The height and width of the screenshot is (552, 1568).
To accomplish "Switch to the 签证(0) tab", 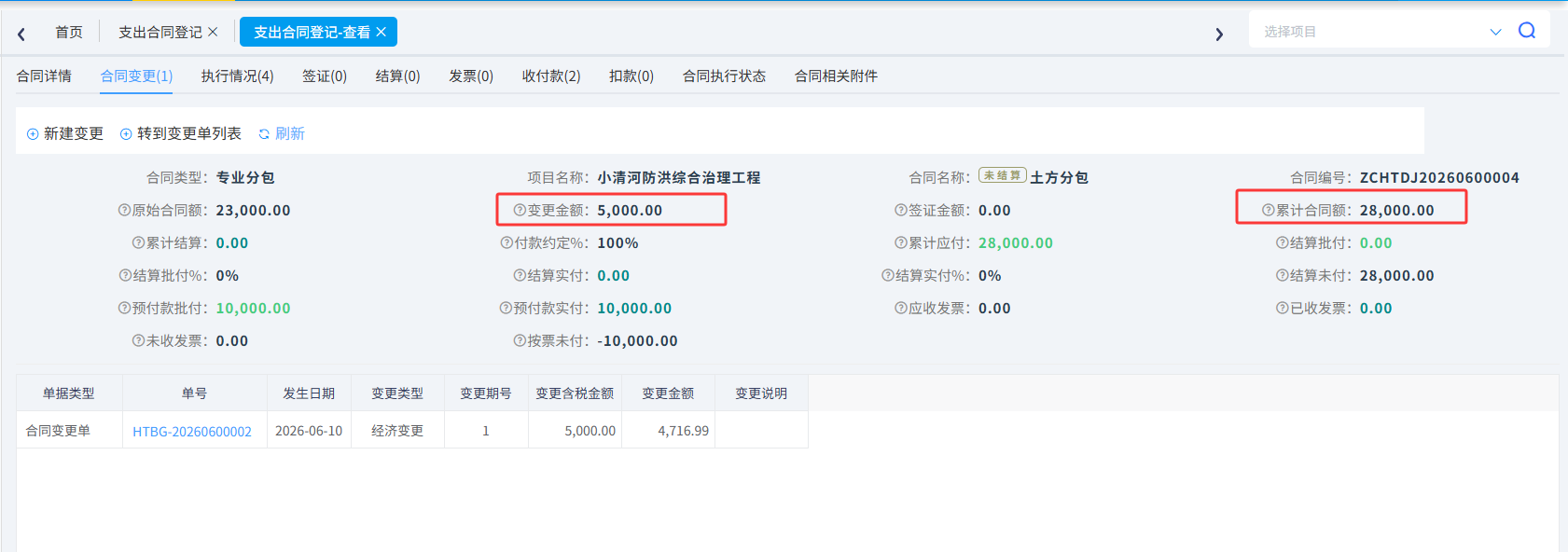I will coord(325,76).
